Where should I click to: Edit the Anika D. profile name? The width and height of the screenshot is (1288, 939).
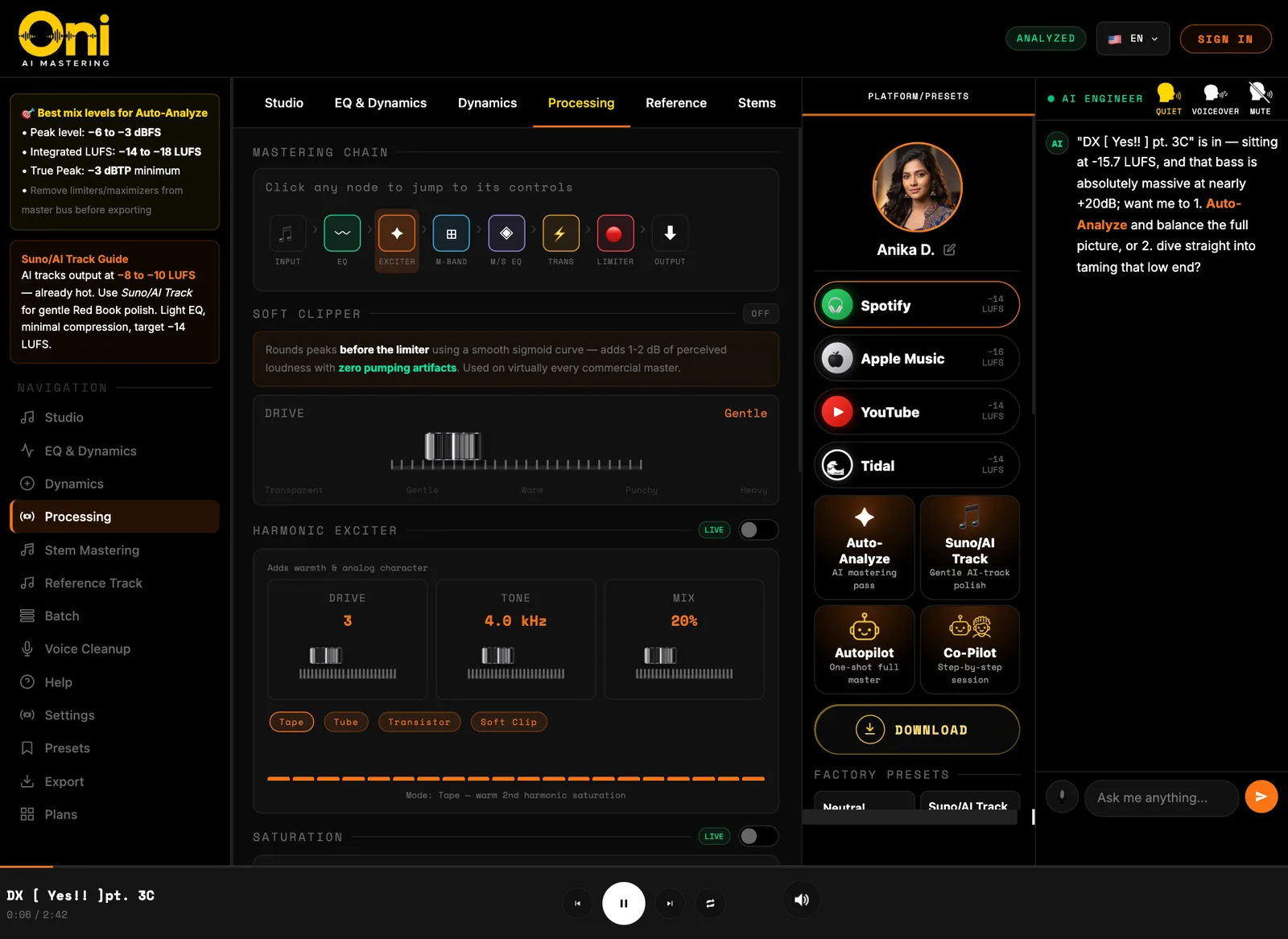pos(950,249)
